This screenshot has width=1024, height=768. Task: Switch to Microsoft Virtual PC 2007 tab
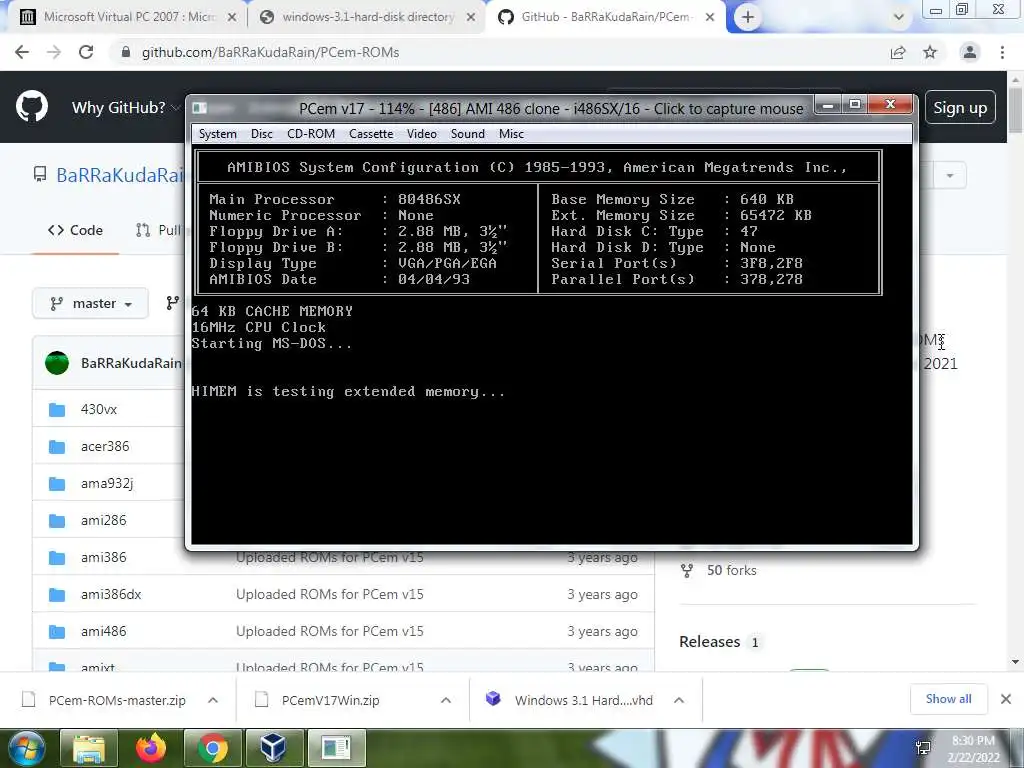(127, 17)
